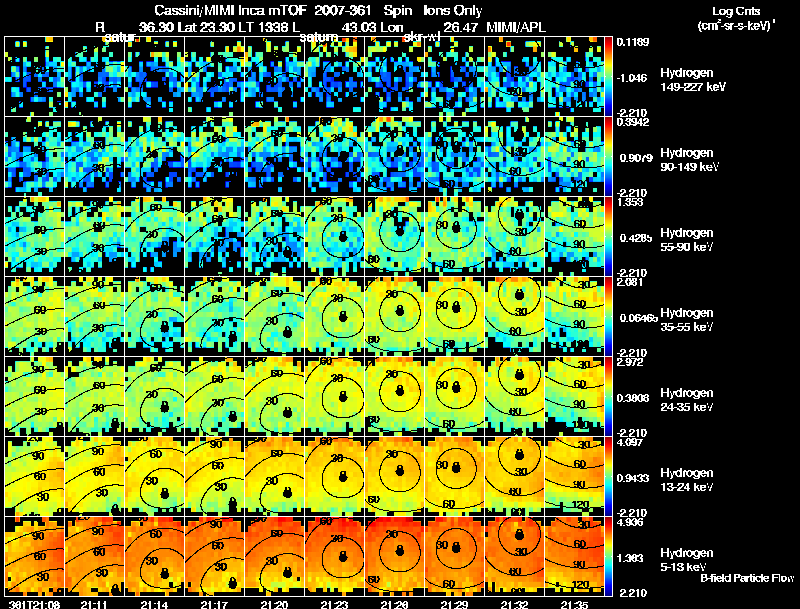Click the 21:29 time label
800x609 pixels.
point(454,605)
